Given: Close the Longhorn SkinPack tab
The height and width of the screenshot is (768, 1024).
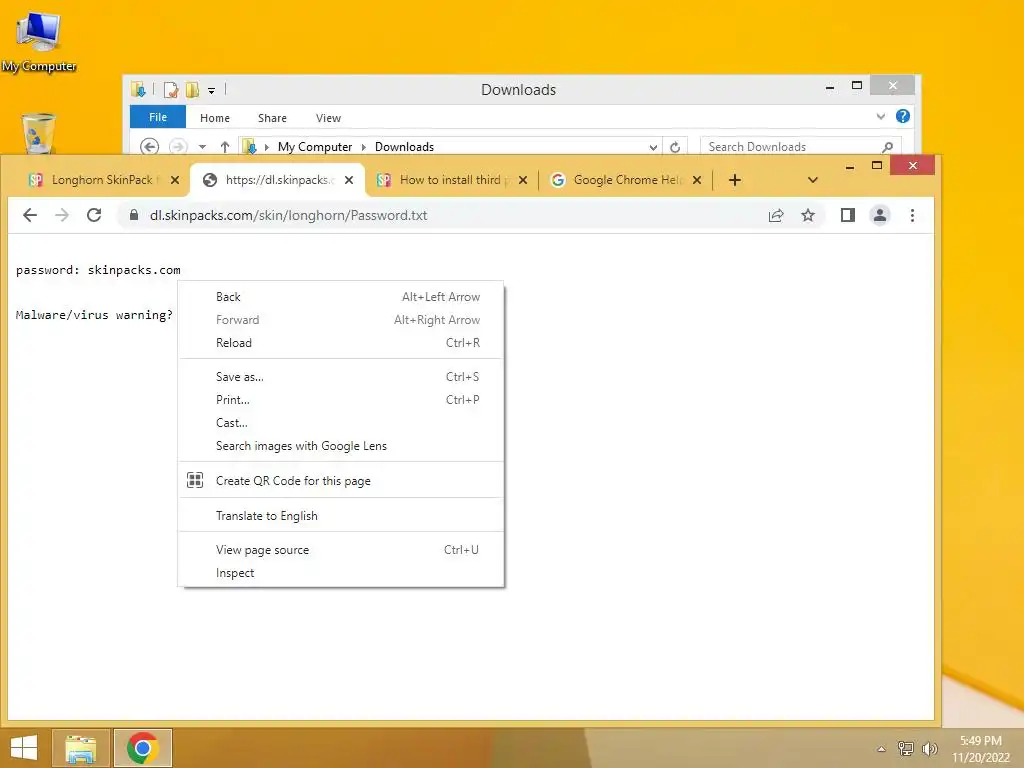Looking at the screenshot, I should (x=175, y=180).
